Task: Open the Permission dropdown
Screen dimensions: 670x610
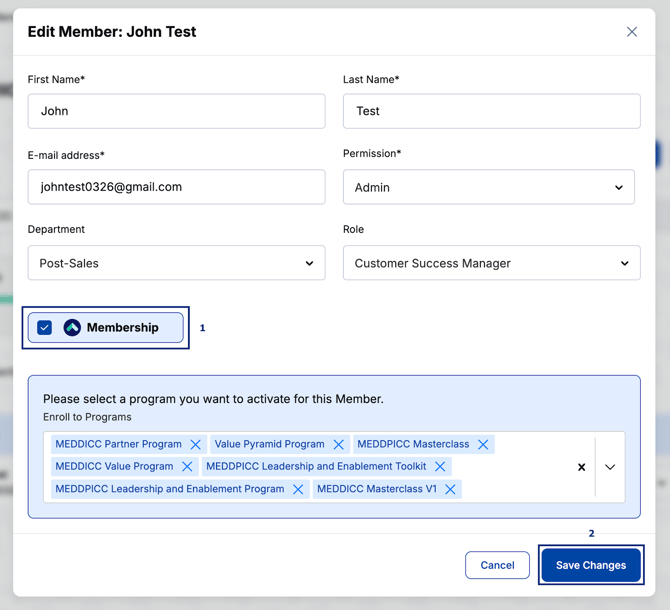Action: coord(488,187)
